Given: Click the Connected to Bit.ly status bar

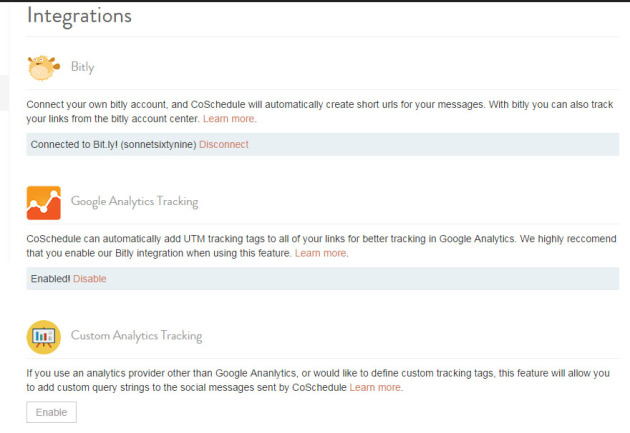Looking at the screenshot, I should point(323,145).
